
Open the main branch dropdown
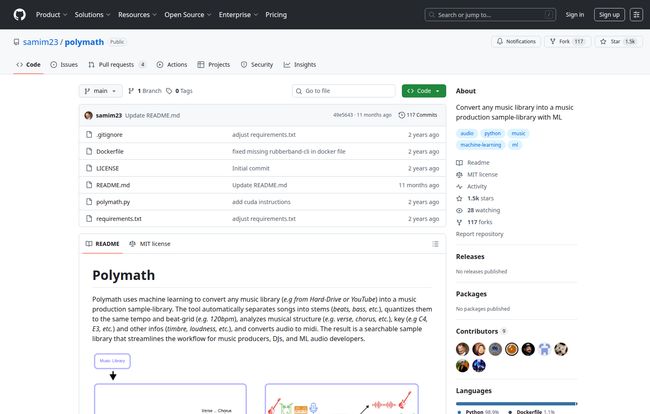tap(99, 91)
